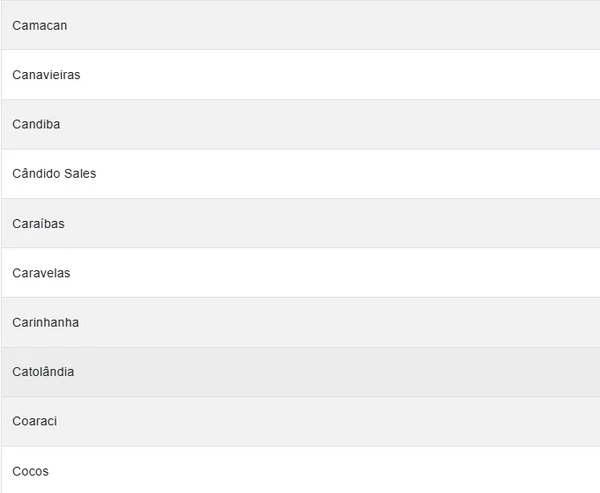This screenshot has height=493, width=600.
Task: Click the Camacan city name text
Action: pyautogui.click(x=40, y=25)
